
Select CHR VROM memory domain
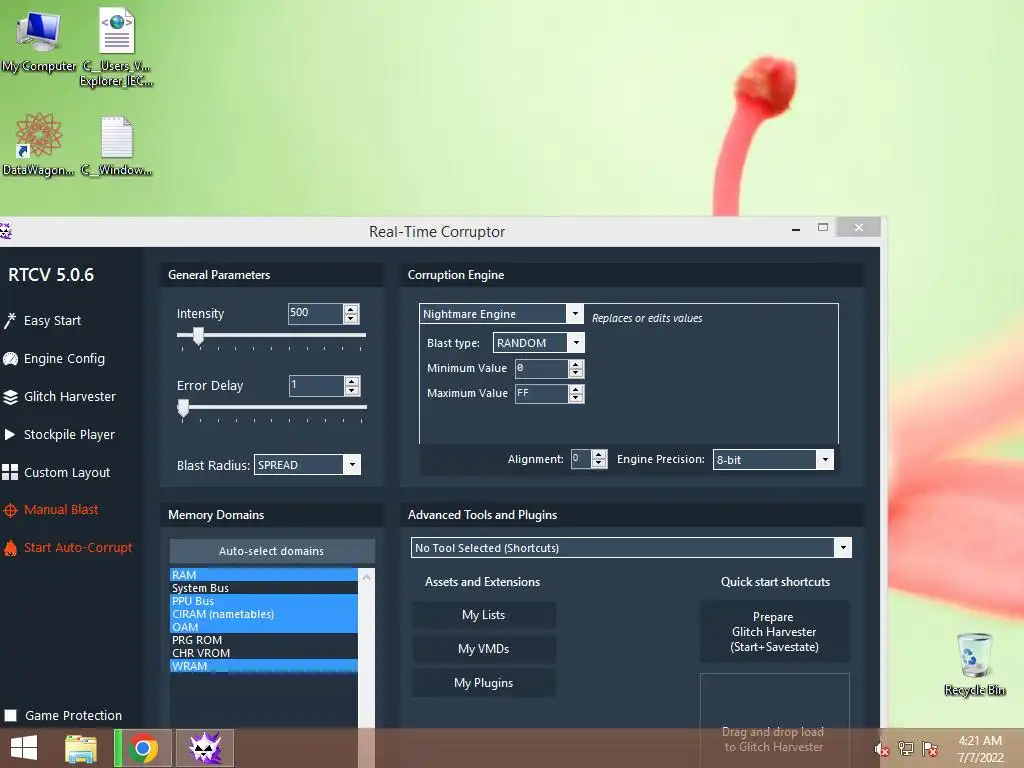click(264, 653)
